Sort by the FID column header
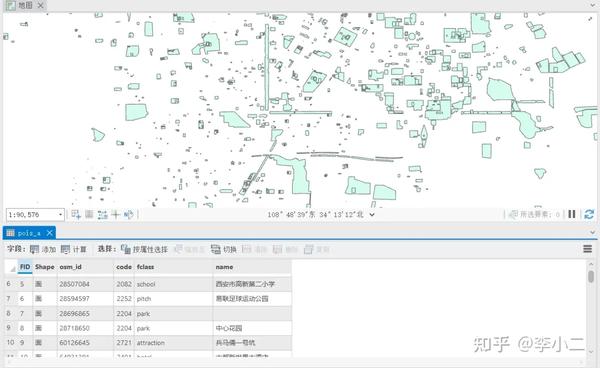This screenshot has width=600, height=368. [x=25, y=267]
